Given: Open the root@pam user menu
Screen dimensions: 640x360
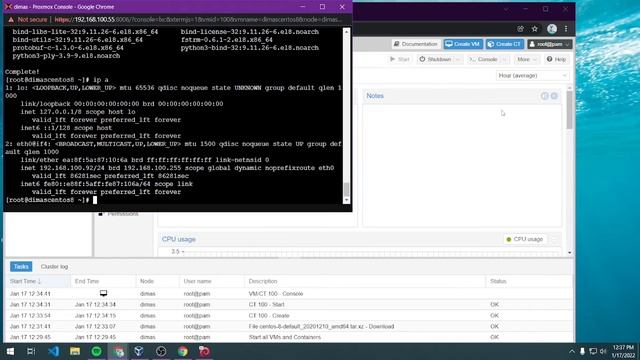Looking at the screenshot, I should (549, 44).
